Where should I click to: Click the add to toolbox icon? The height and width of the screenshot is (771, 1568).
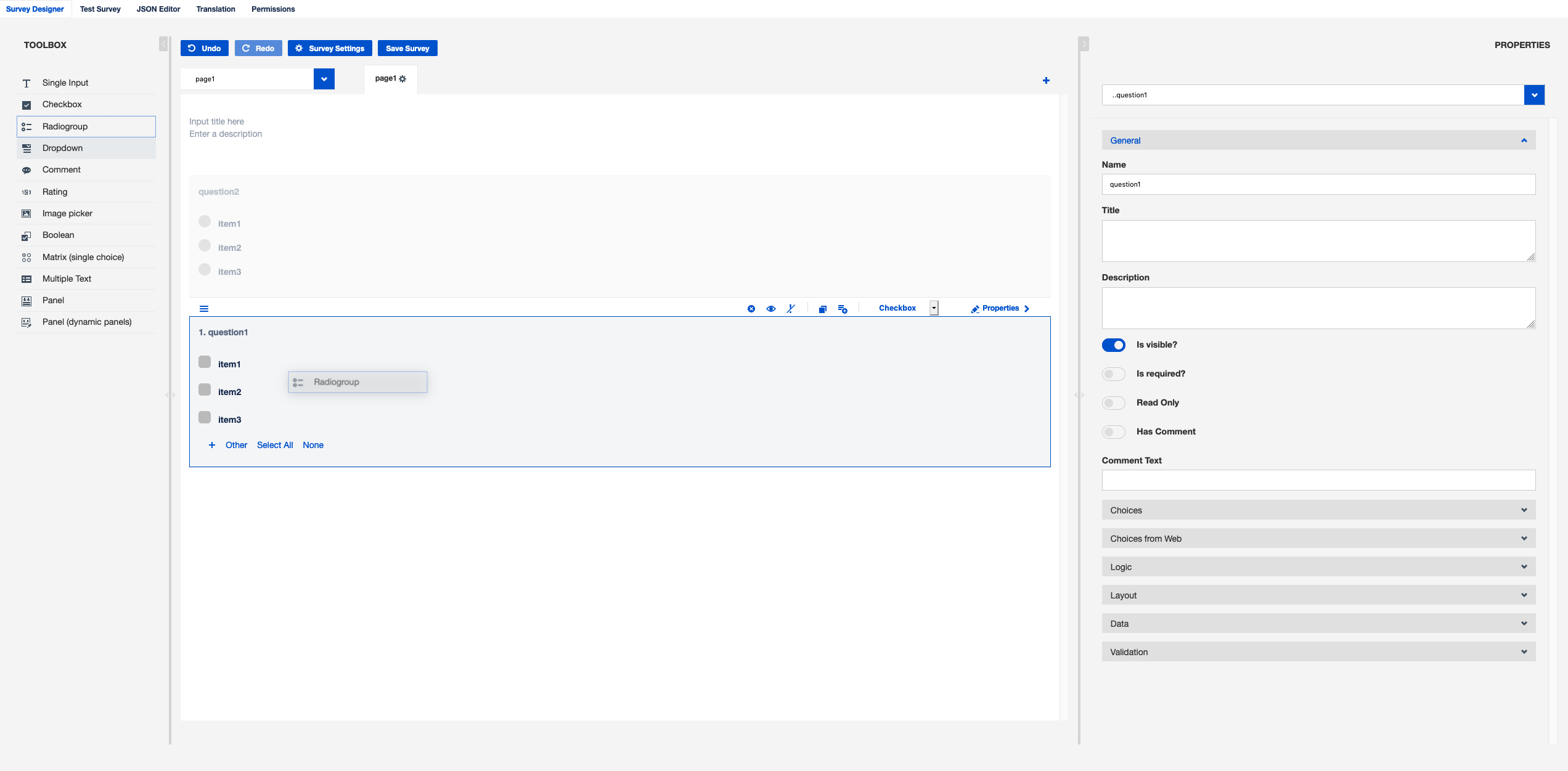coord(843,309)
